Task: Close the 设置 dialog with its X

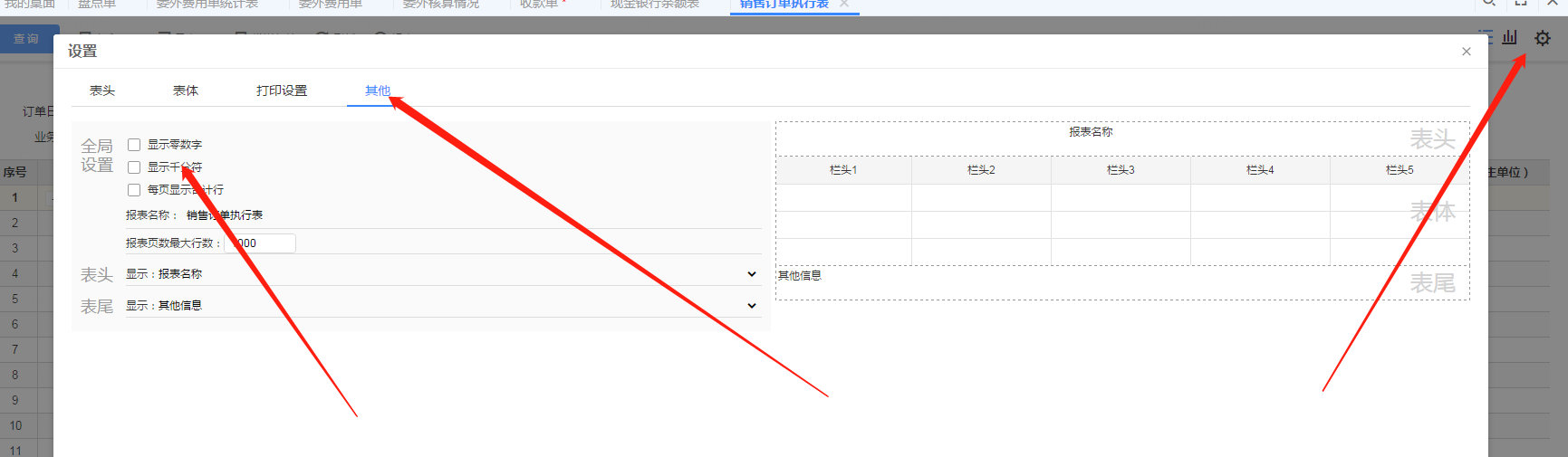Action: pyautogui.click(x=1466, y=52)
